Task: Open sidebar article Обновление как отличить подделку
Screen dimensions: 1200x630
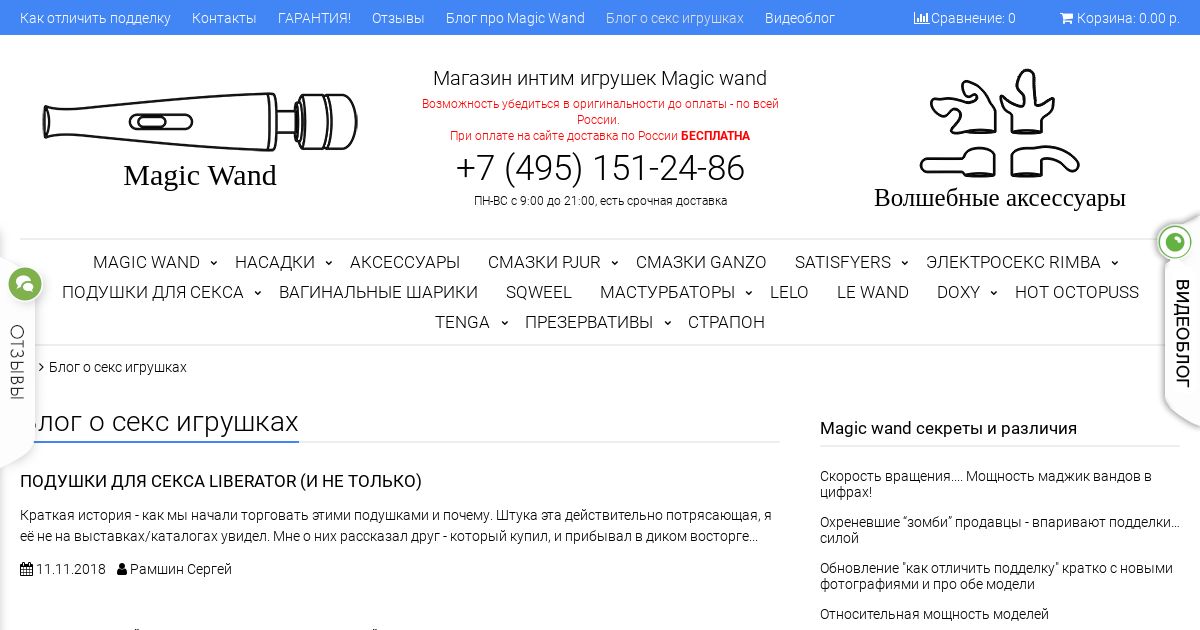Action: click(x=996, y=576)
